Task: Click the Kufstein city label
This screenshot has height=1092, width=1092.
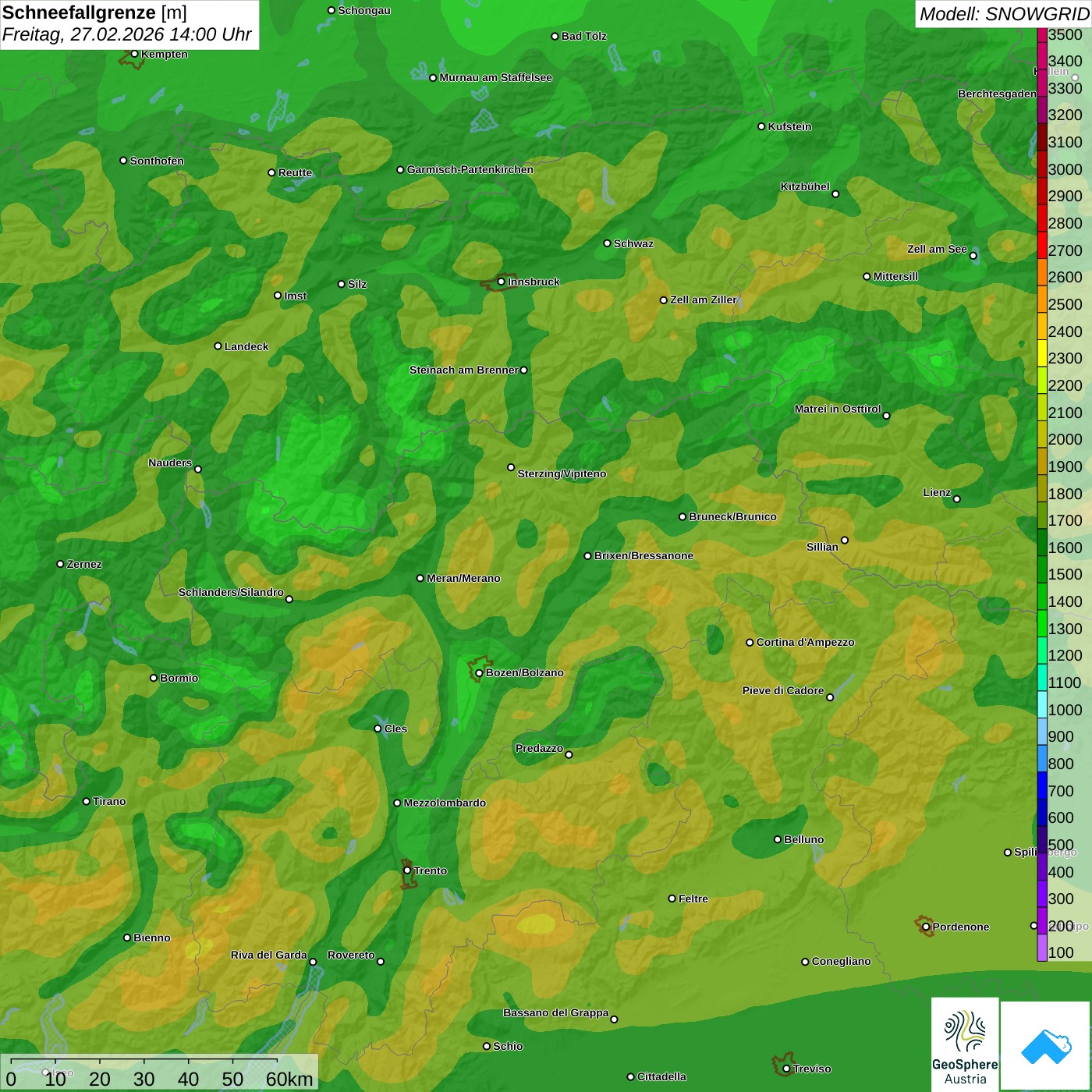Action: pyautogui.click(x=789, y=126)
